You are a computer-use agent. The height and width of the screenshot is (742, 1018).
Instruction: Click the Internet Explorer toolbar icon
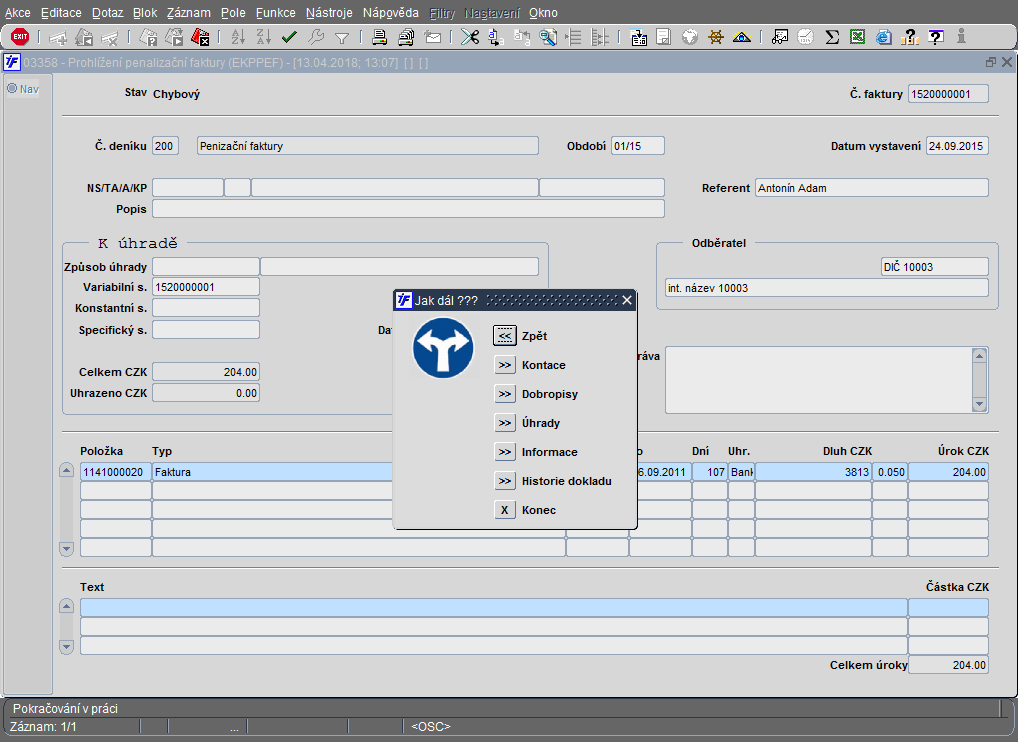pos(884,37)
